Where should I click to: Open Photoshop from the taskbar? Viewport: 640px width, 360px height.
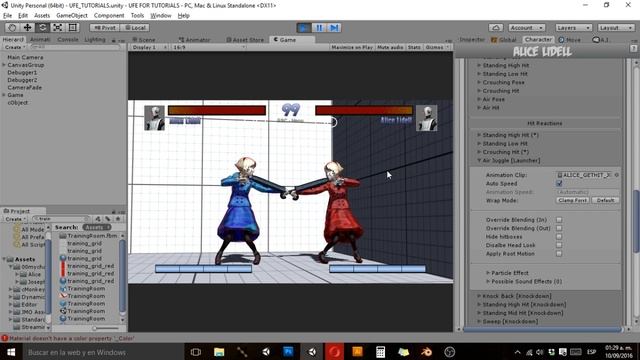(x=289, y=352)
